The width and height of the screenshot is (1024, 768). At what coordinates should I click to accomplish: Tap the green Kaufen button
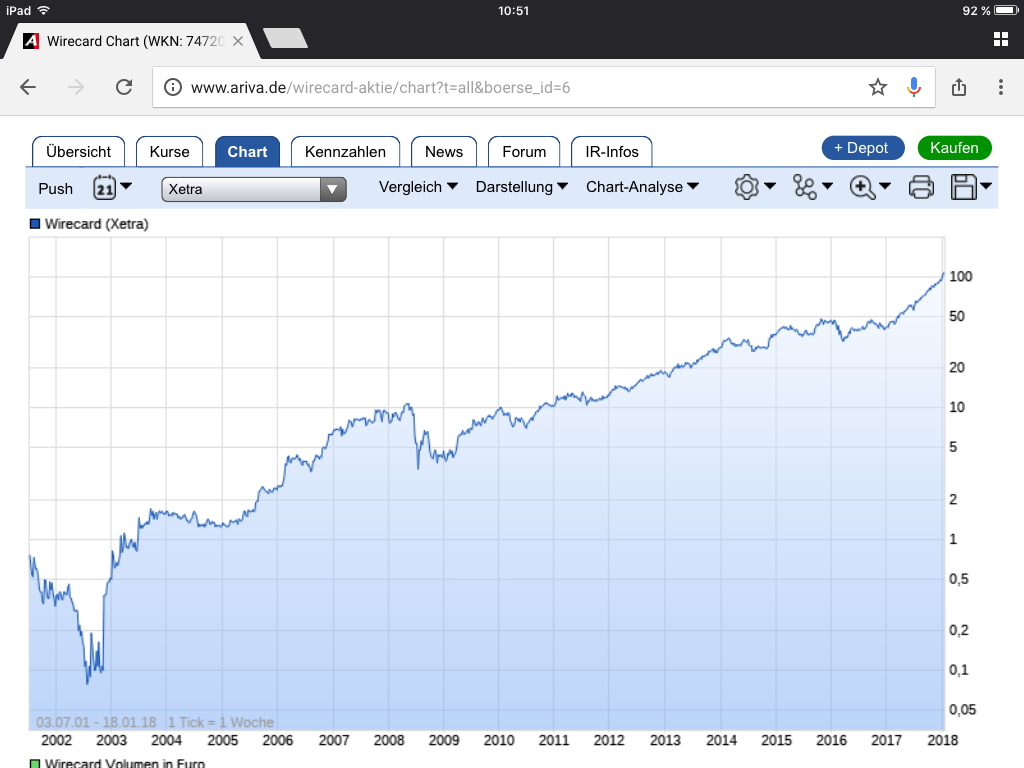954,148
